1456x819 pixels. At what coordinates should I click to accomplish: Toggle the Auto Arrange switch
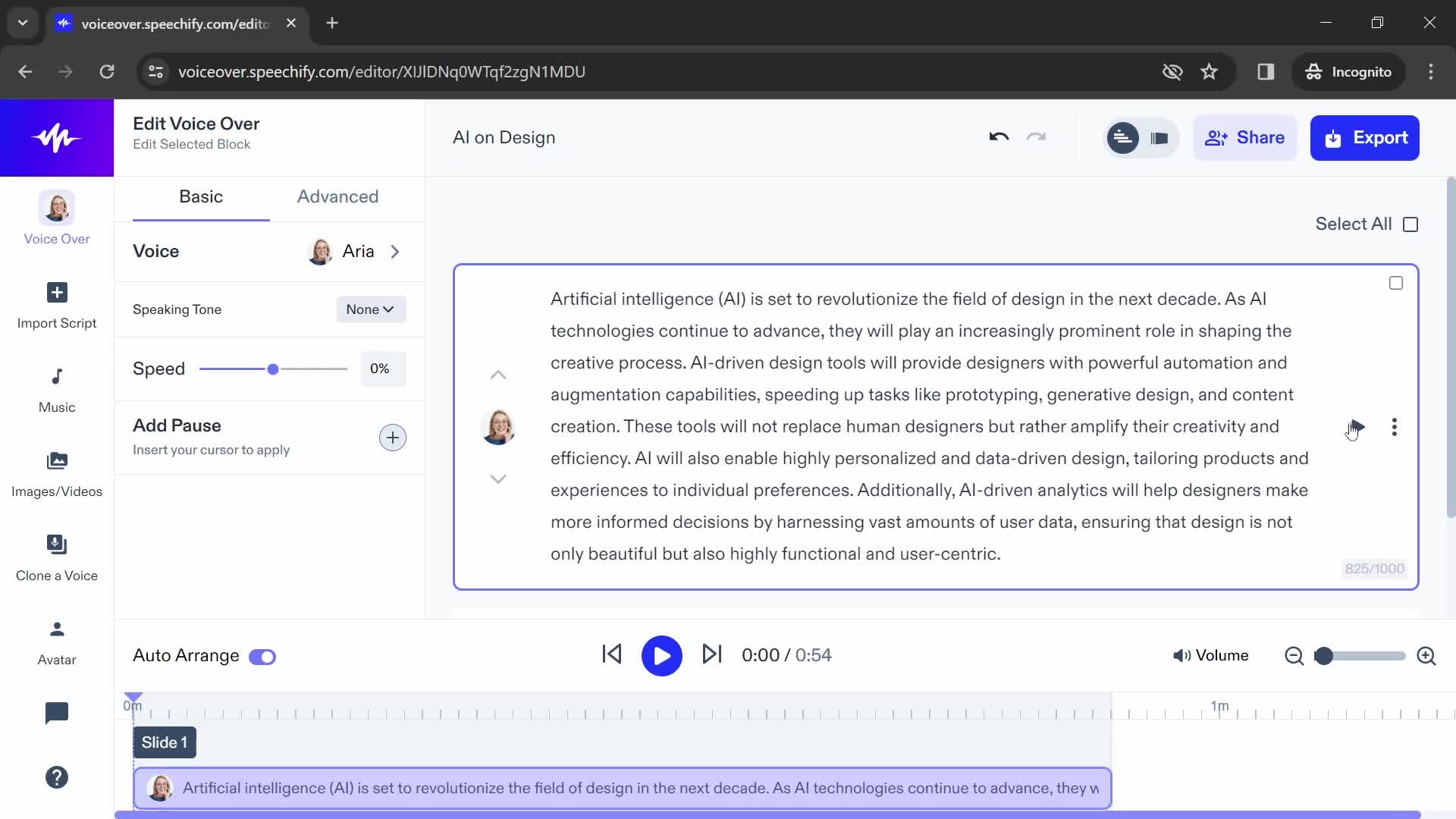263,655
